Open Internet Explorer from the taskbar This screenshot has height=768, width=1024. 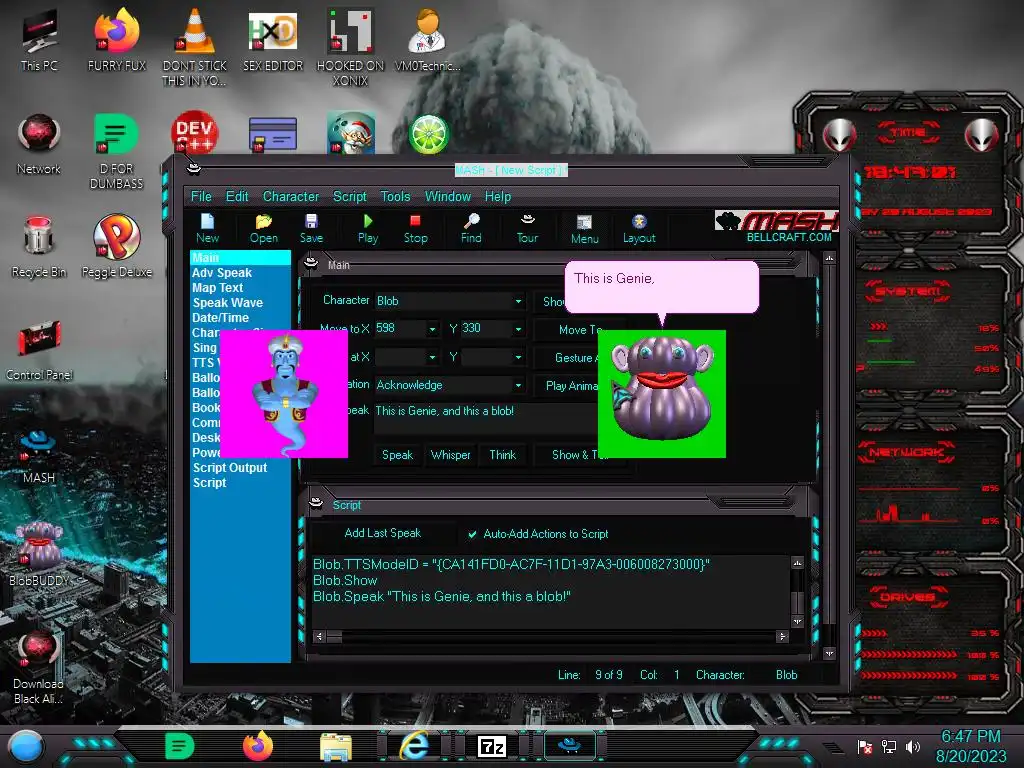415,745
